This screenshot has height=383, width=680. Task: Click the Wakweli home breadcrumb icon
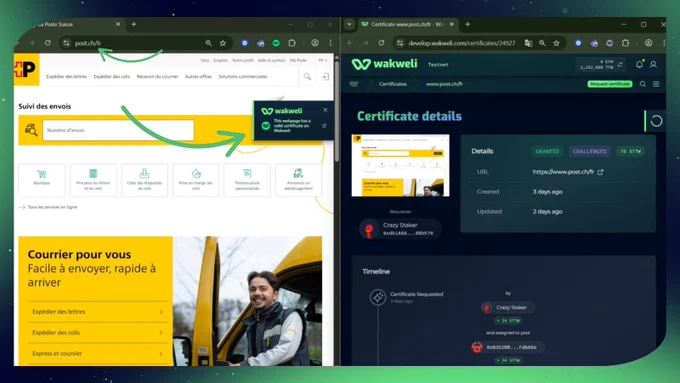[354, 84]
